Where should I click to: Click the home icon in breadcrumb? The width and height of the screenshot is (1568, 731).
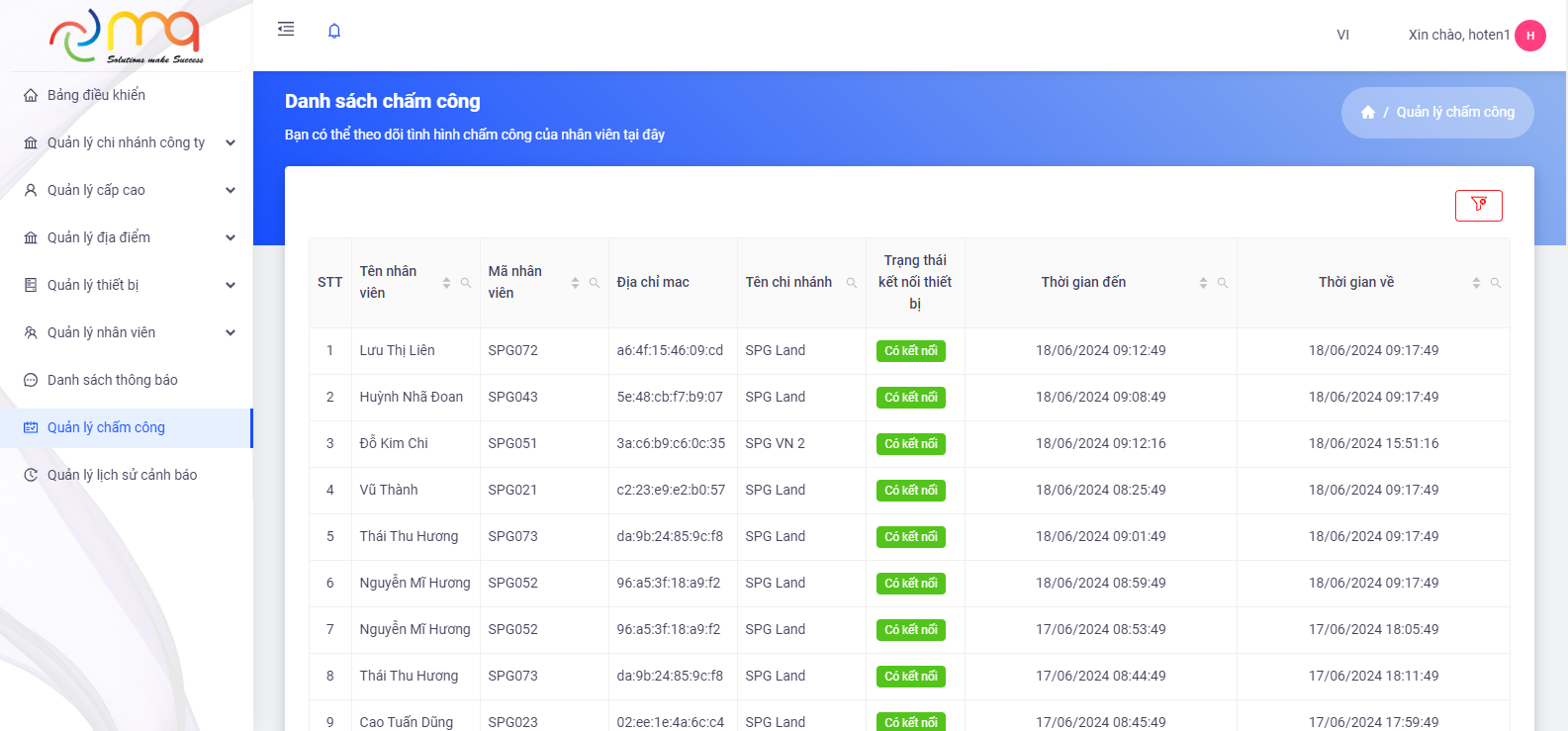(1367, 113)
